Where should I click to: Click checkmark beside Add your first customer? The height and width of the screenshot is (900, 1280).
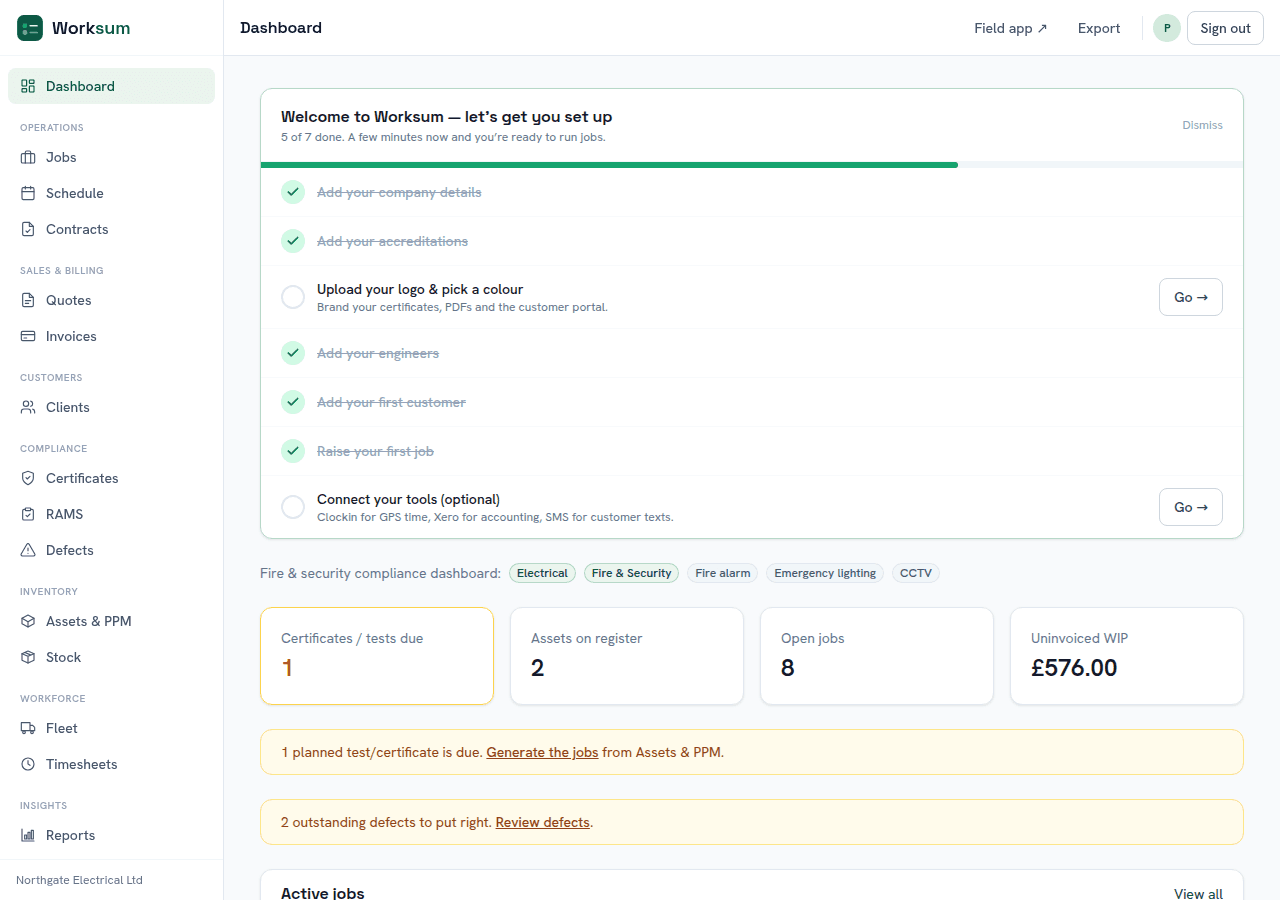pos(293,402)
